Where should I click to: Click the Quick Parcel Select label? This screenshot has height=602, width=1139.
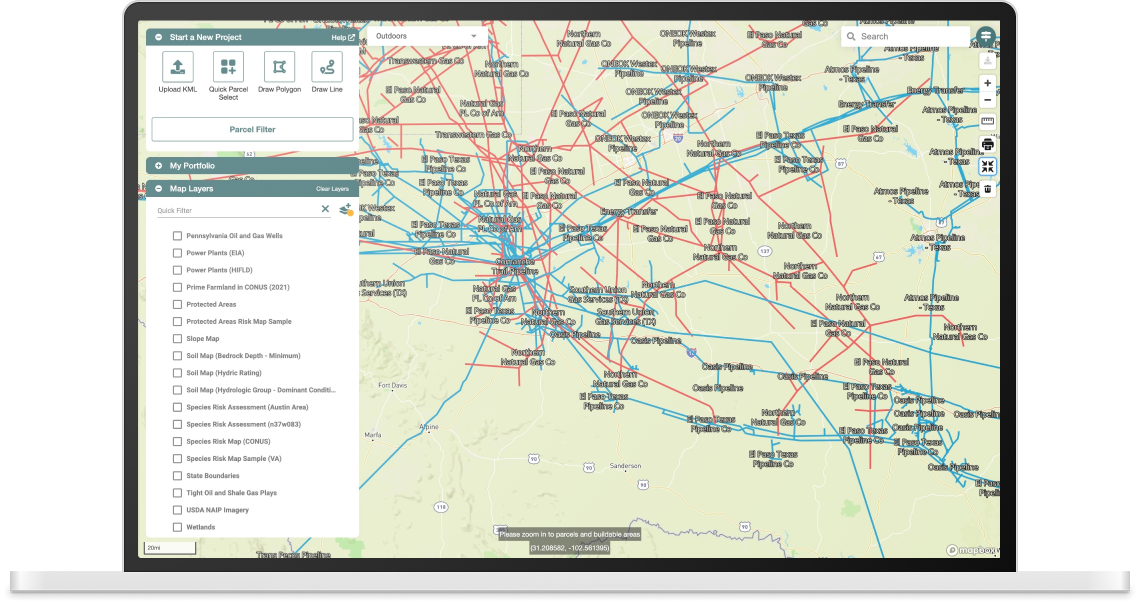[x=228, y=94]
